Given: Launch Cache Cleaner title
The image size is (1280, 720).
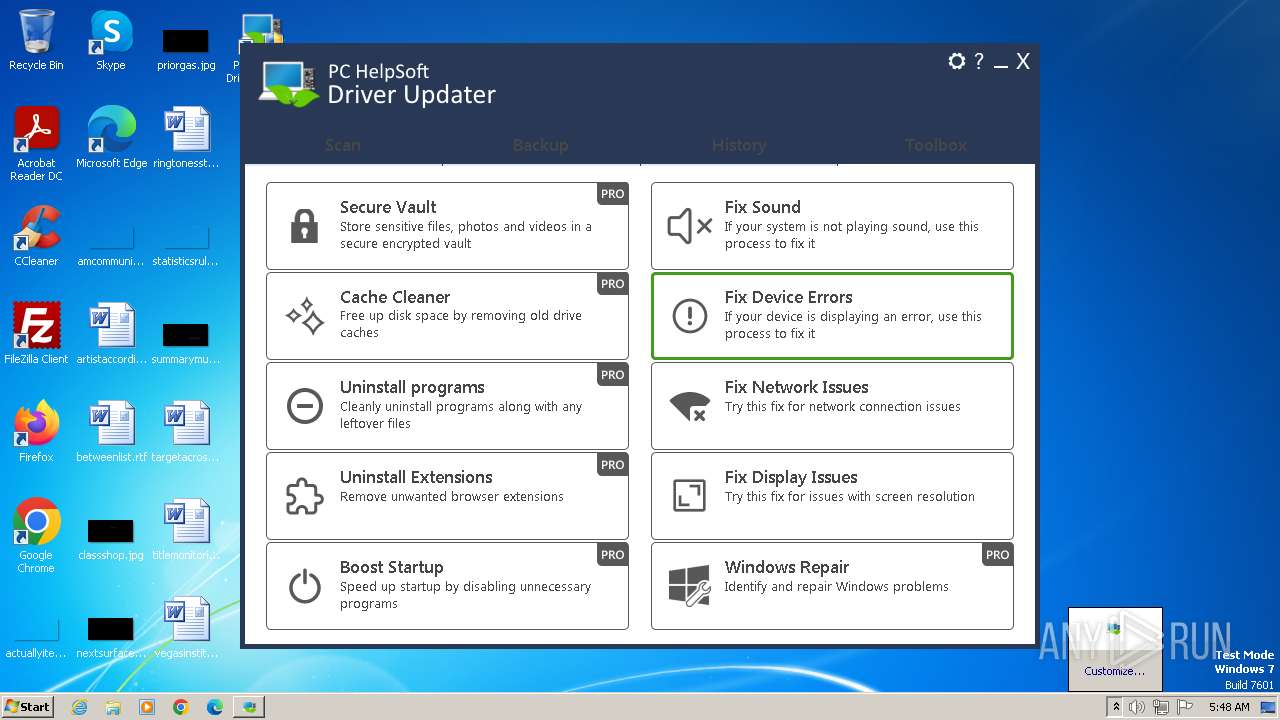Looking at the screenshot, I should tap(395, 297).
